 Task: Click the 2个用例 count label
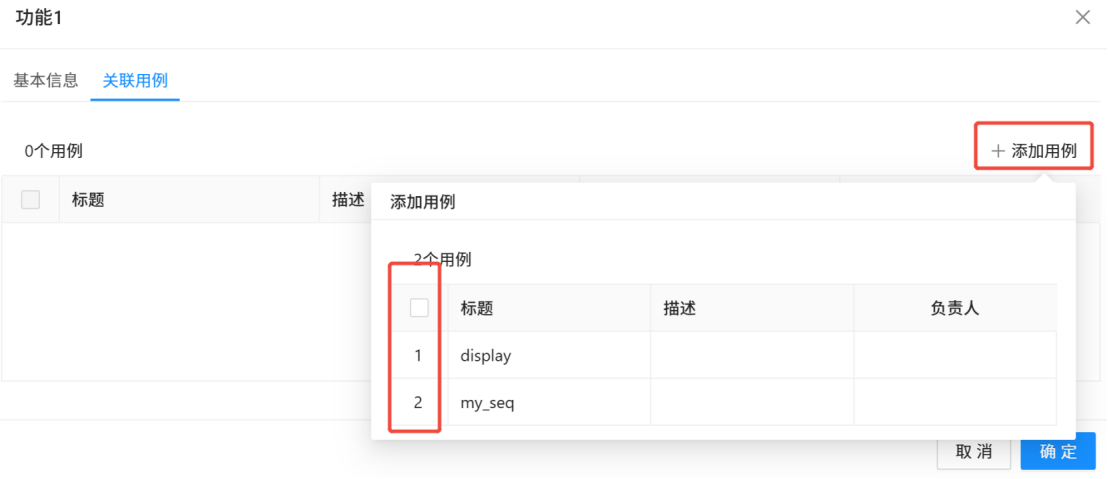(x=442, y=260)
